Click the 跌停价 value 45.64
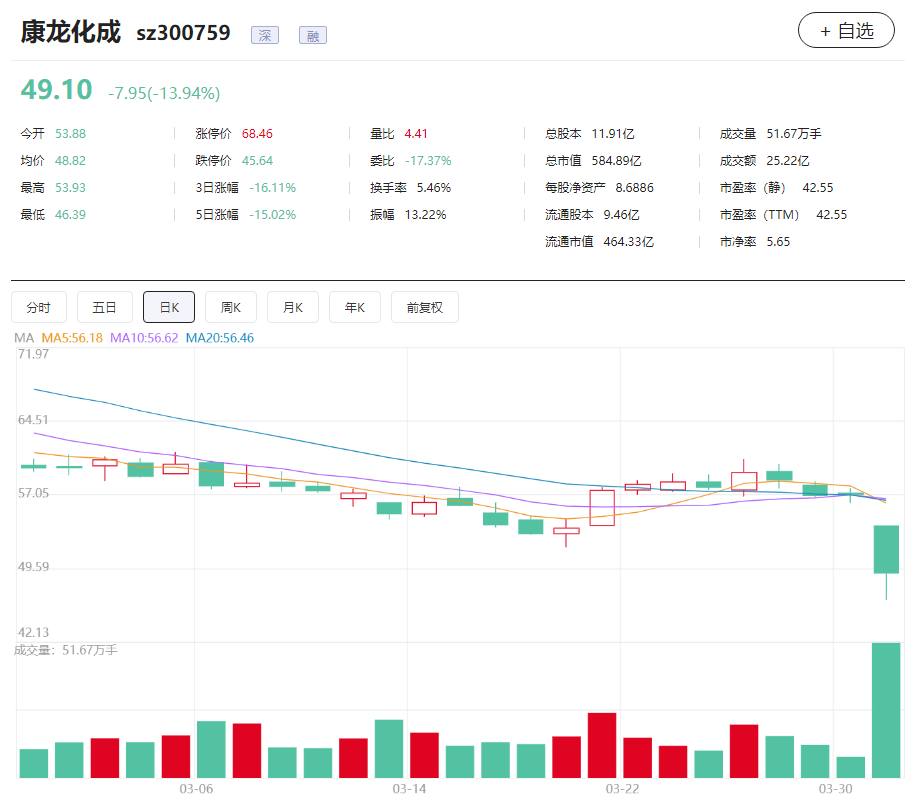Screen dimensions: 920x796 (x=257, y=161)
